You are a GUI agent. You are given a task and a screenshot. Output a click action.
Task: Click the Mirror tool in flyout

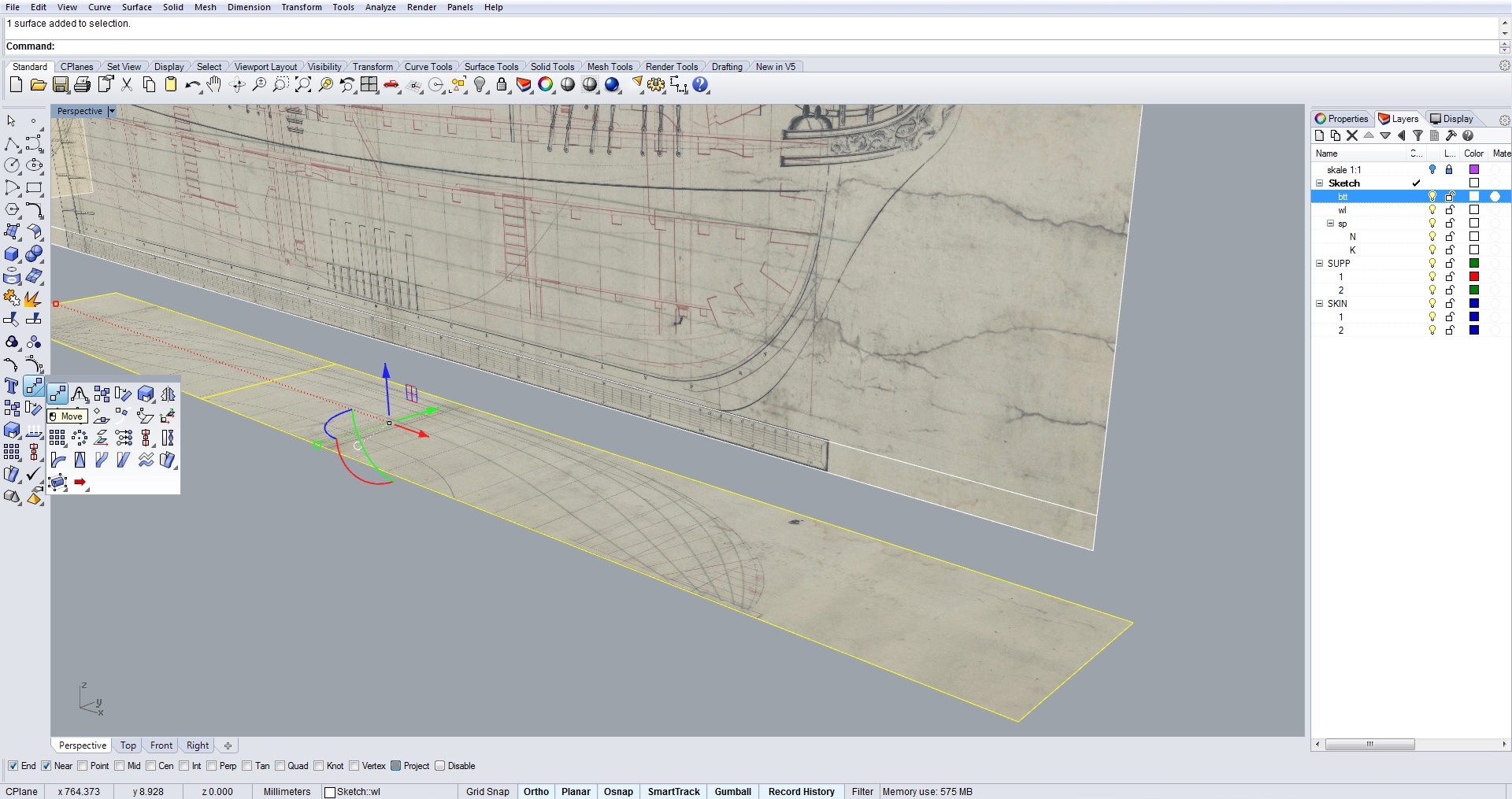(168, 394)
